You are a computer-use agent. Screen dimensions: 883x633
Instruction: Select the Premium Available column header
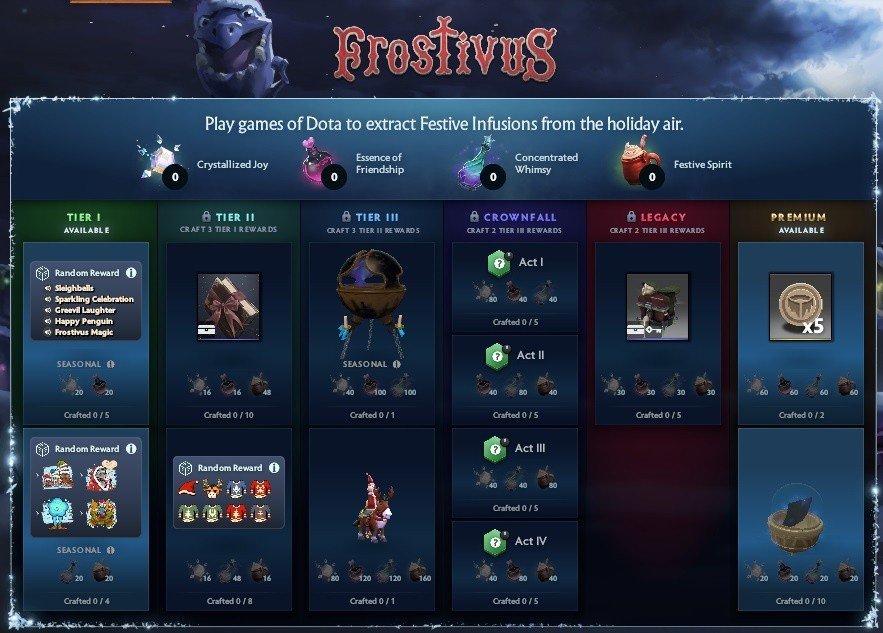tap(800, 222)
